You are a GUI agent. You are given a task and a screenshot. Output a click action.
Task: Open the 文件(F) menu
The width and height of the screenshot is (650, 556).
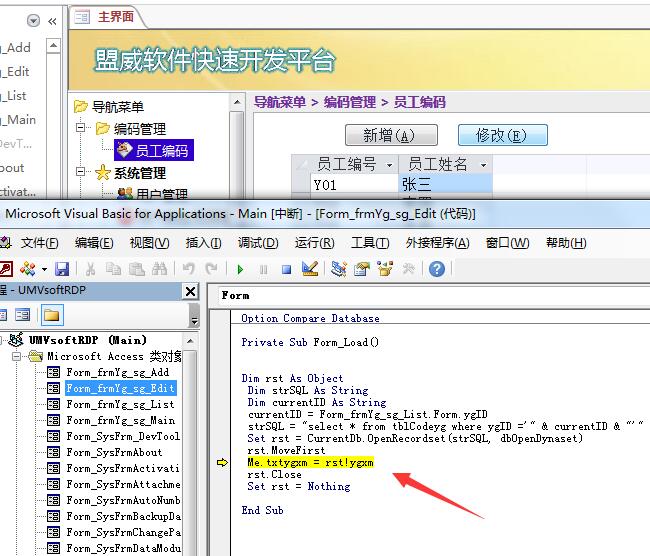(40, 243)
